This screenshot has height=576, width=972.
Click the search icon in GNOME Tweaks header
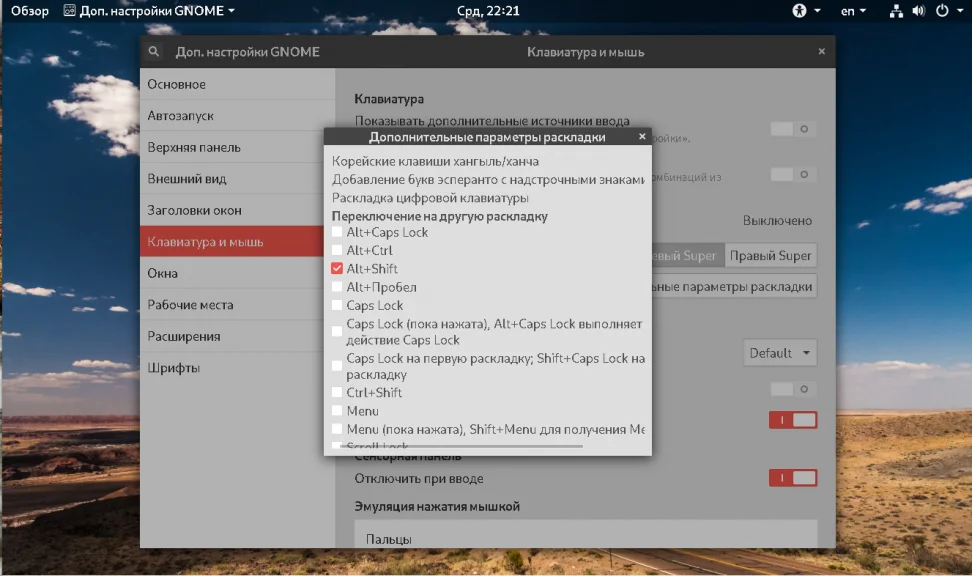pos(154,51)
